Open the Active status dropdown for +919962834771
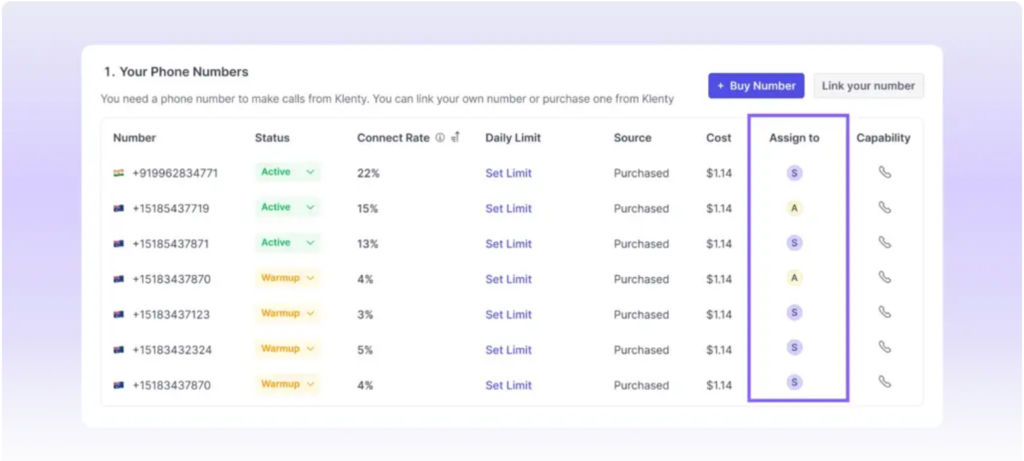This screenshot has width=1024, height=461. pos(310,172)
